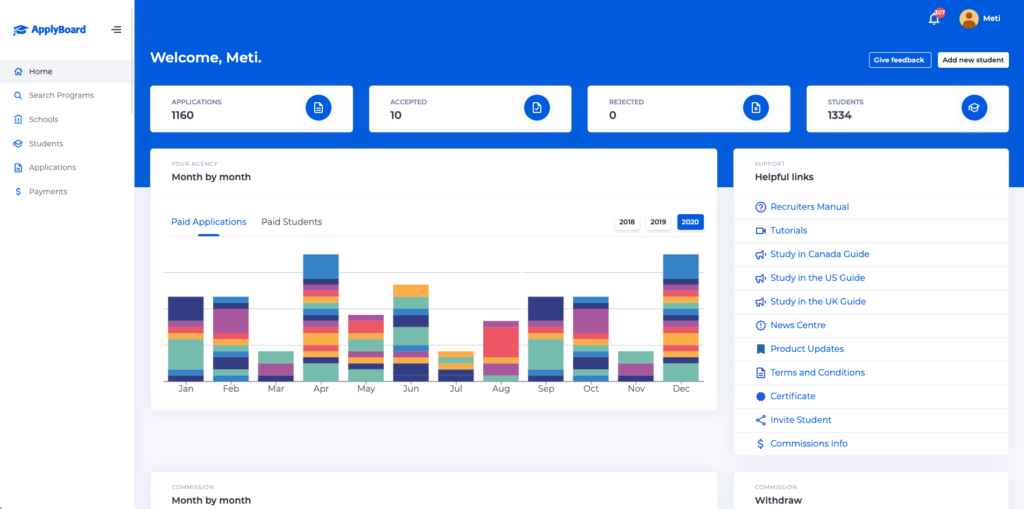
Task: Open the Study in Canada Guide link
Action: click(820, 254)
